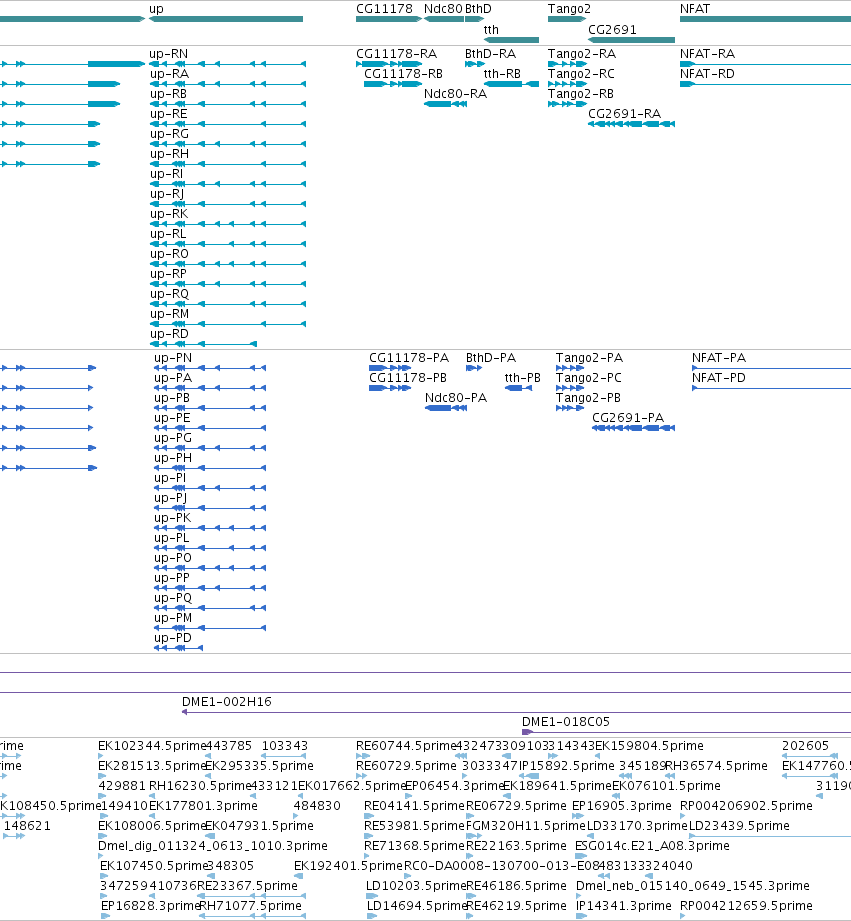Select the CG2691 gene label
Screen dimensions: 851x921
coord(612,29)
